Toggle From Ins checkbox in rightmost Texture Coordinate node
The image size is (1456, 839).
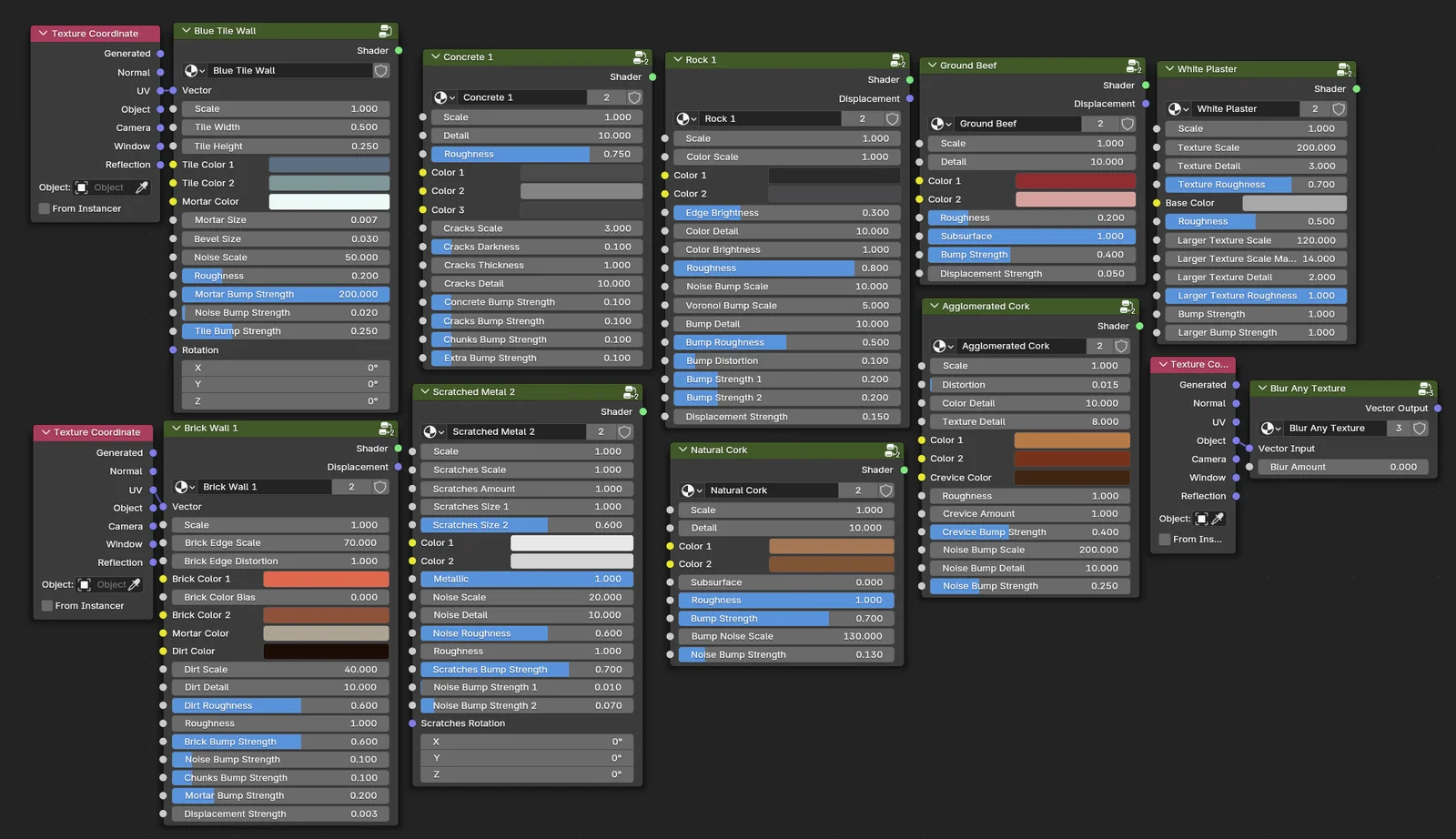[1165, 539]
